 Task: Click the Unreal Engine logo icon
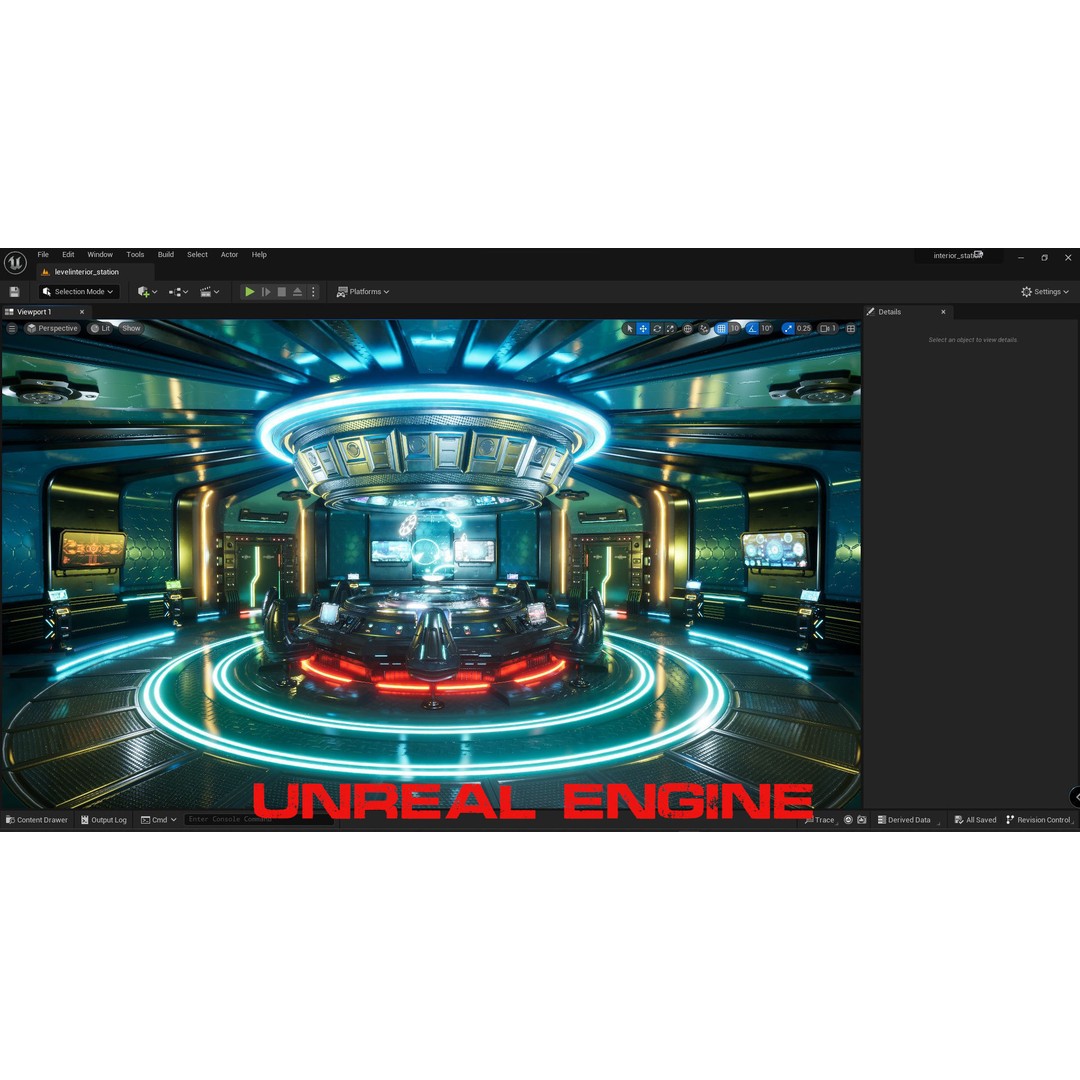pyautogui.click(x=15, y=262)
